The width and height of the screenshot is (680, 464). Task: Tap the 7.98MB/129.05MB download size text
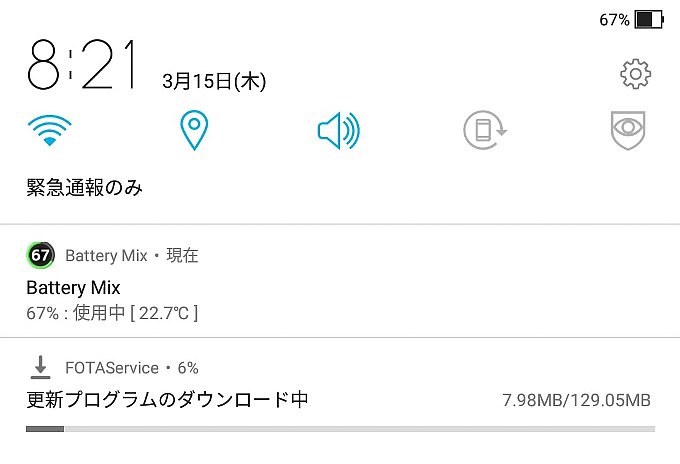point(576,400)
